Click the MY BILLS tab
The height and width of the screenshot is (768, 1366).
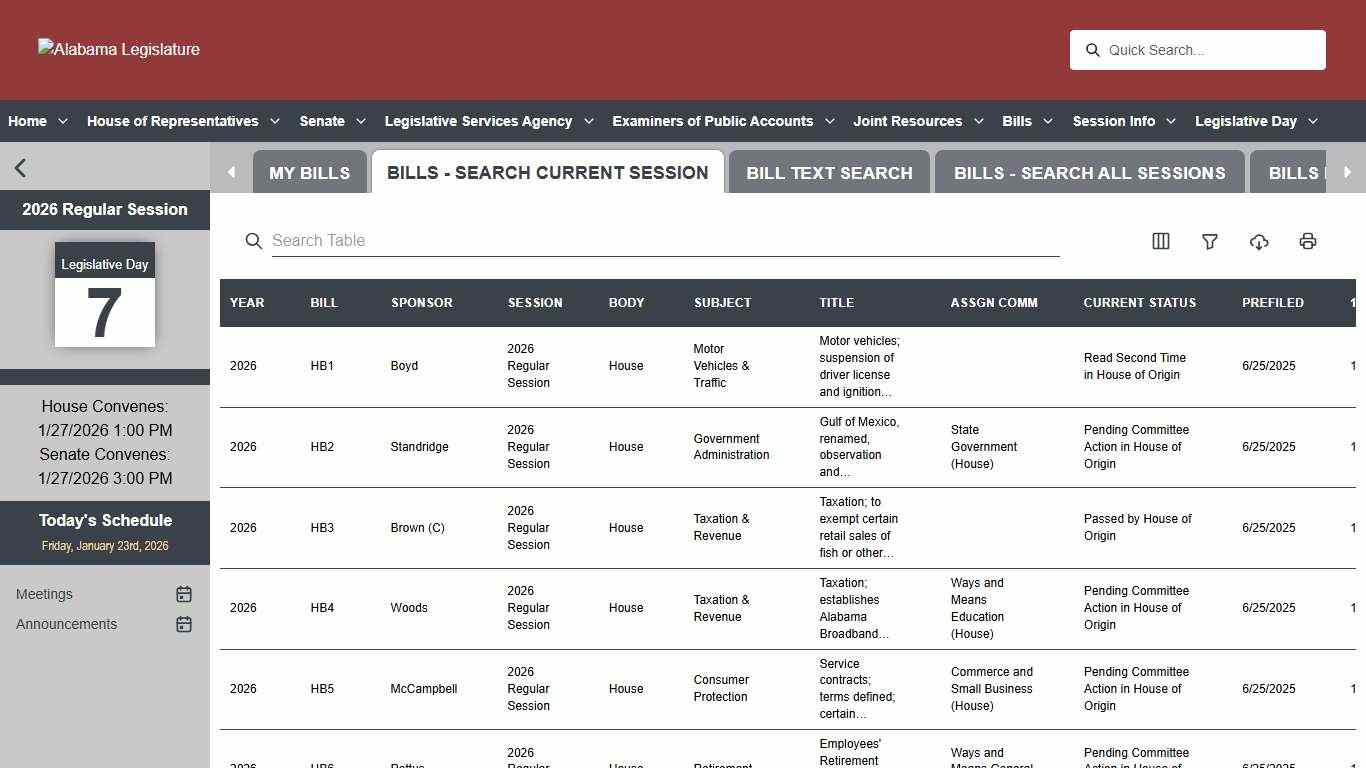pos(310,172)
